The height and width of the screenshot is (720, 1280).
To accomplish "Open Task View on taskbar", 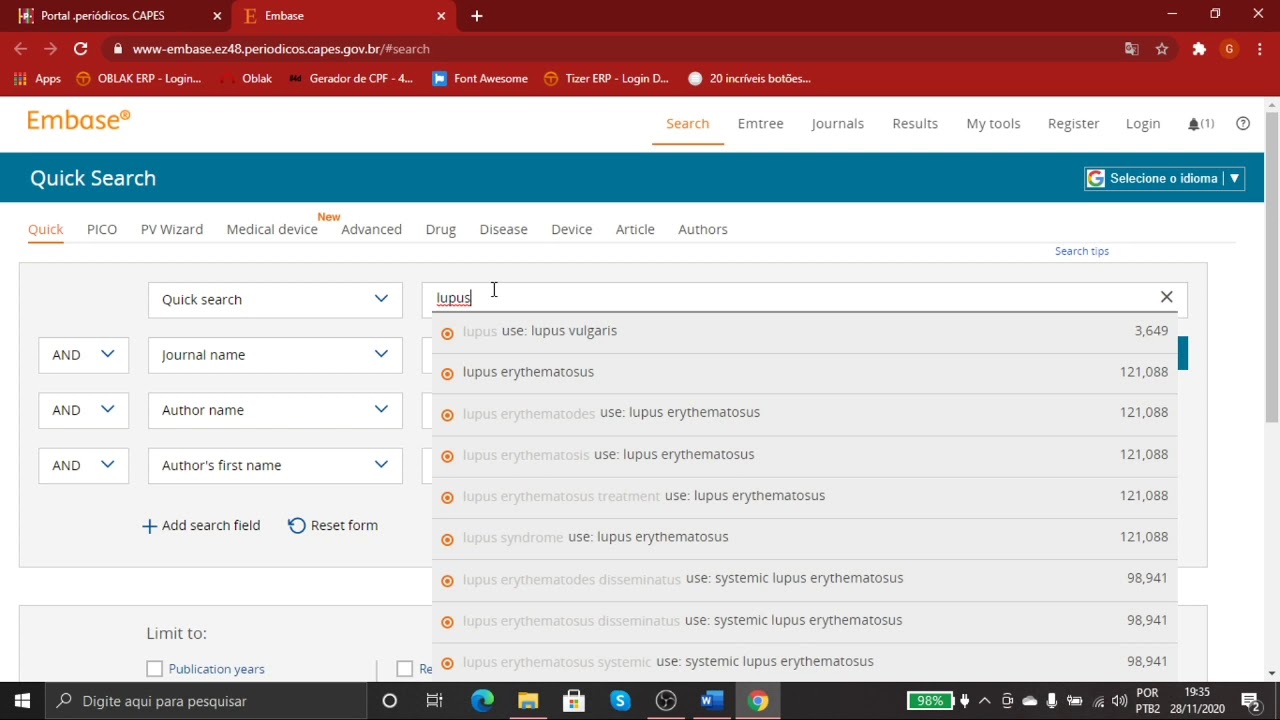I will point(435,701).
